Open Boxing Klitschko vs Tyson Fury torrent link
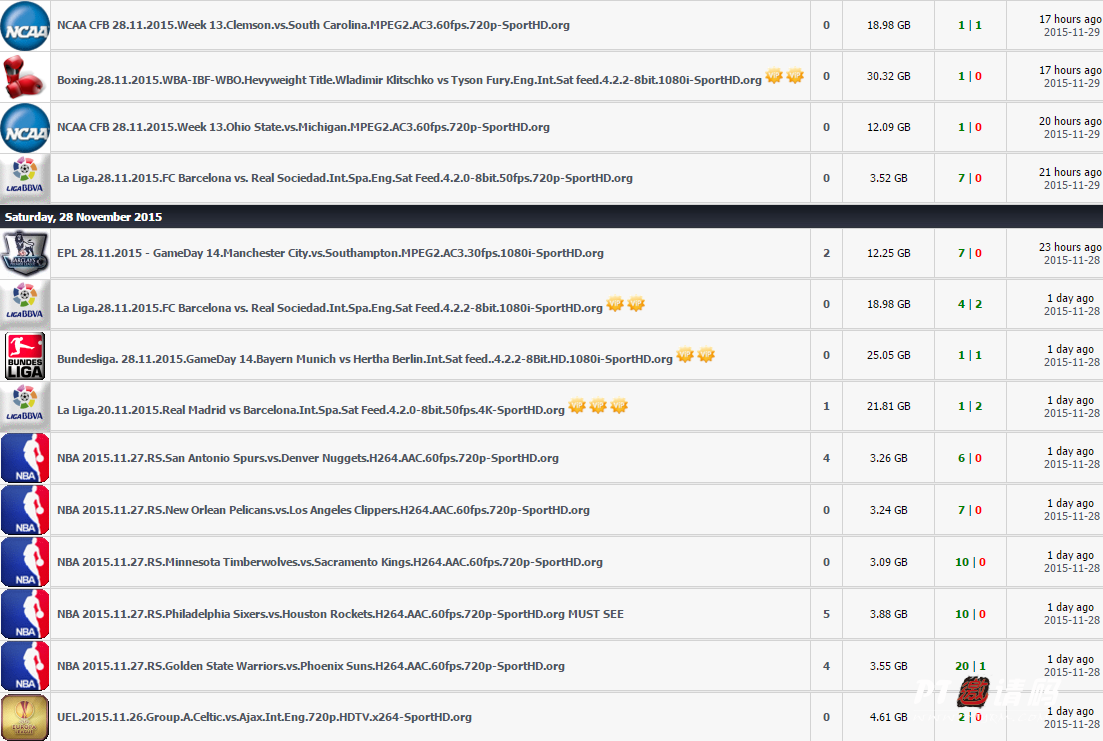Viewport: 1103px width, 741px height. (409, 80)
